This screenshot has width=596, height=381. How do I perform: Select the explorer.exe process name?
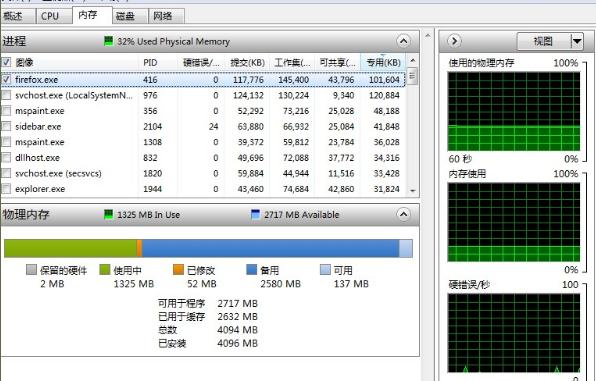coord(40,189)
